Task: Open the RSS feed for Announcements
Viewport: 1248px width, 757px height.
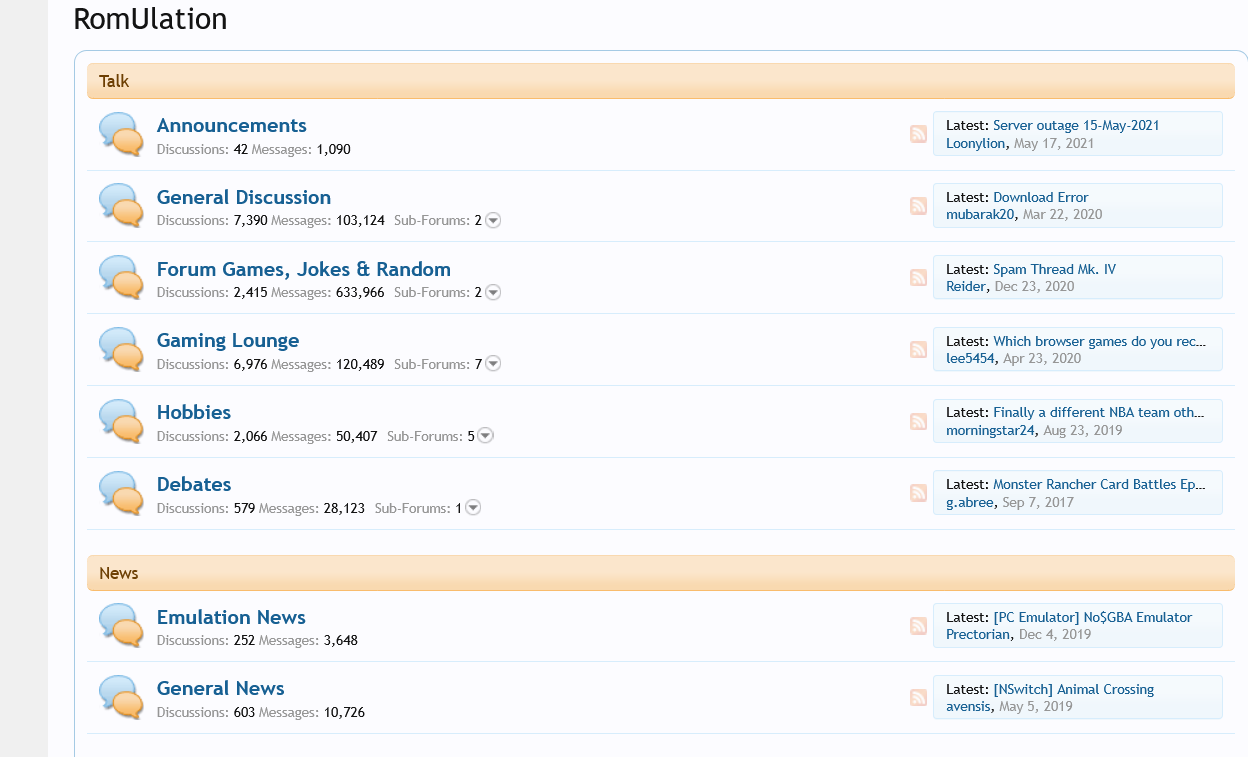Action: [918, 134]
